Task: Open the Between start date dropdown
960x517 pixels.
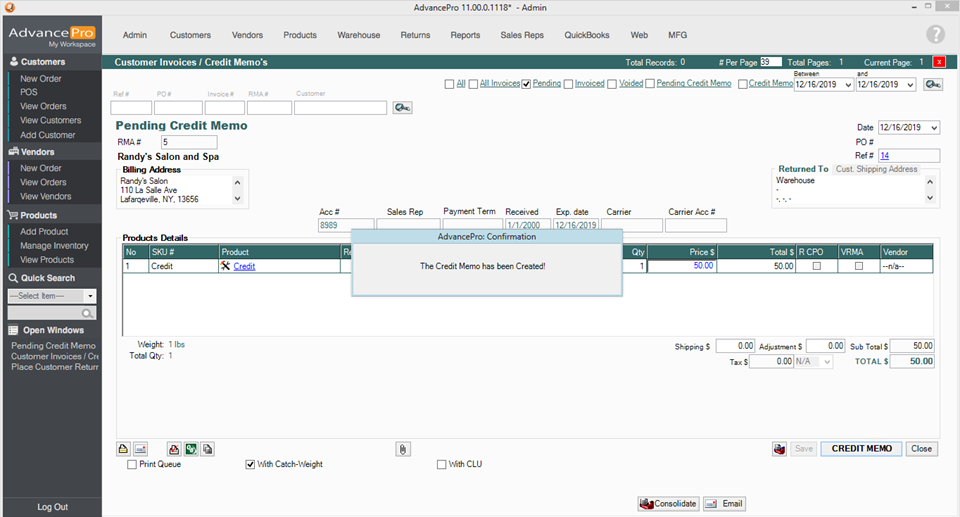Action: pyautogui.click(x=847, y=85)
